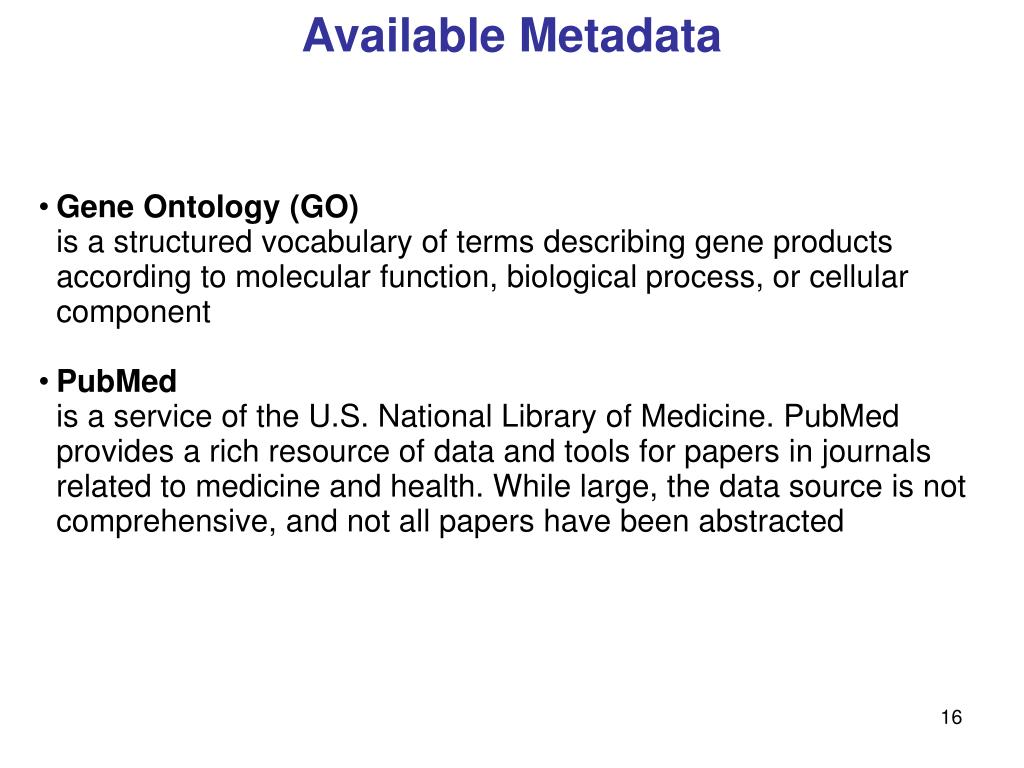Screen dimensions: 1024x768
Task: Select the bold 'PubMed' heading
Action: [117, 381]
